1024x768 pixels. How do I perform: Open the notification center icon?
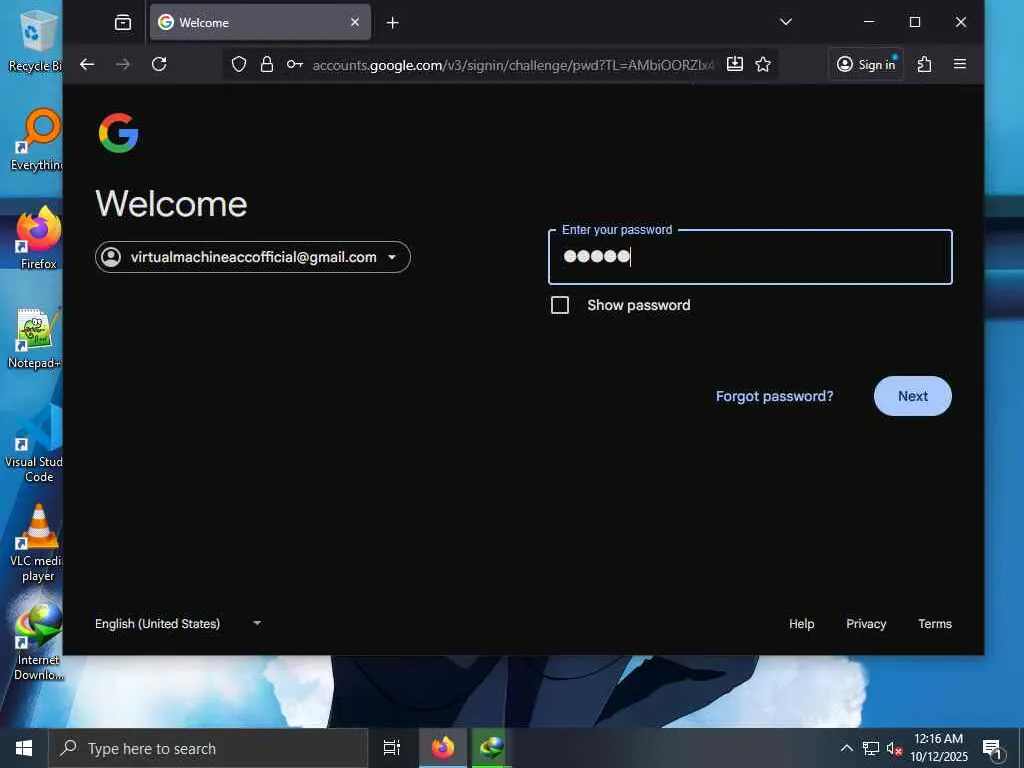tap(993, 749)
